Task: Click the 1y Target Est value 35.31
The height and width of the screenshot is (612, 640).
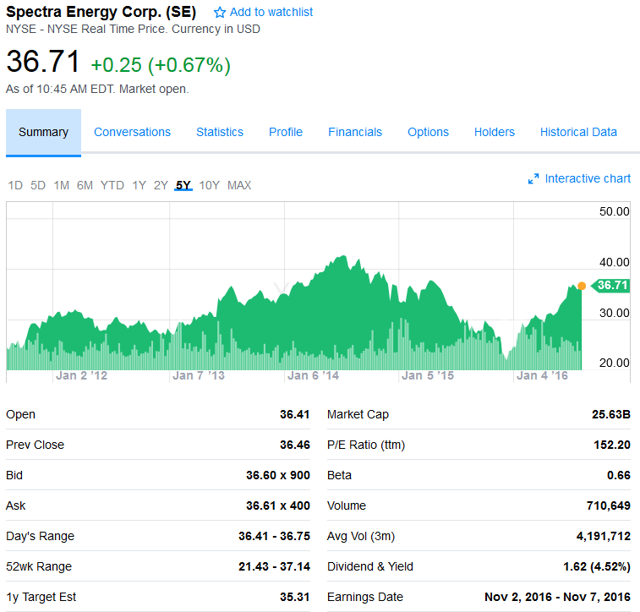Action: pos(295,597)
